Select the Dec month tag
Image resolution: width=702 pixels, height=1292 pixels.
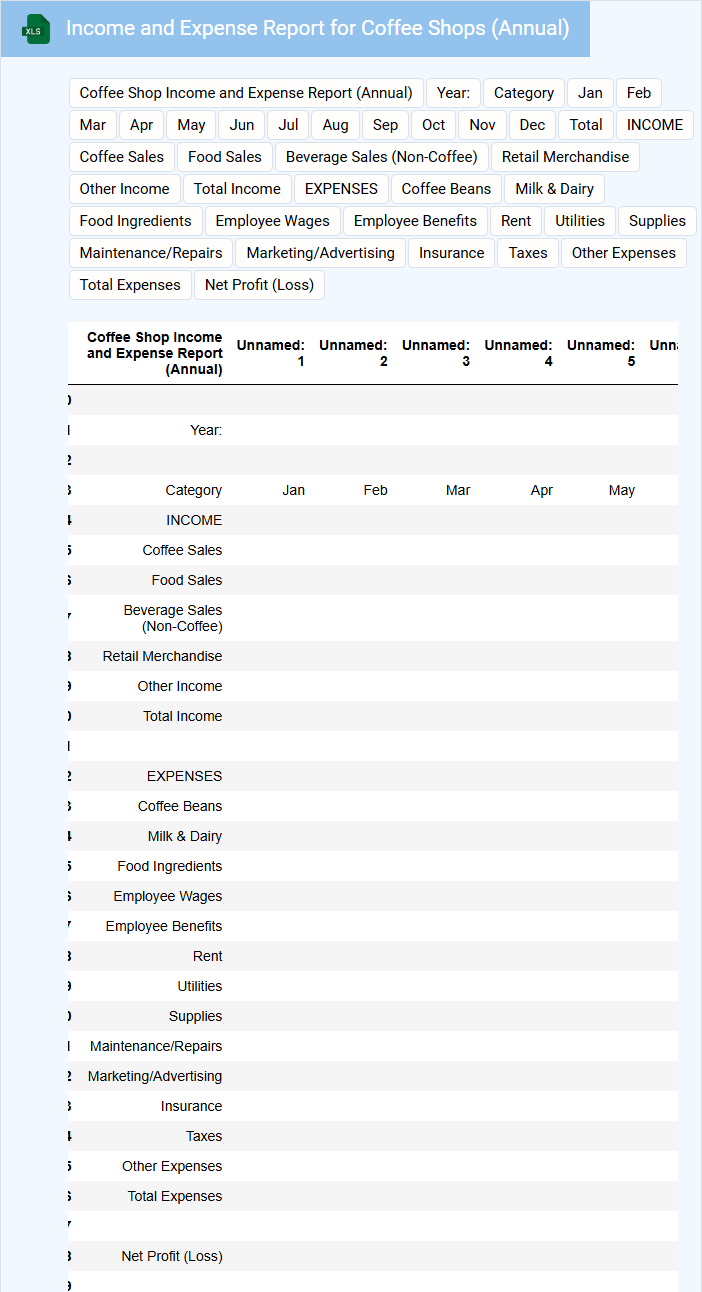click(532, 125)
